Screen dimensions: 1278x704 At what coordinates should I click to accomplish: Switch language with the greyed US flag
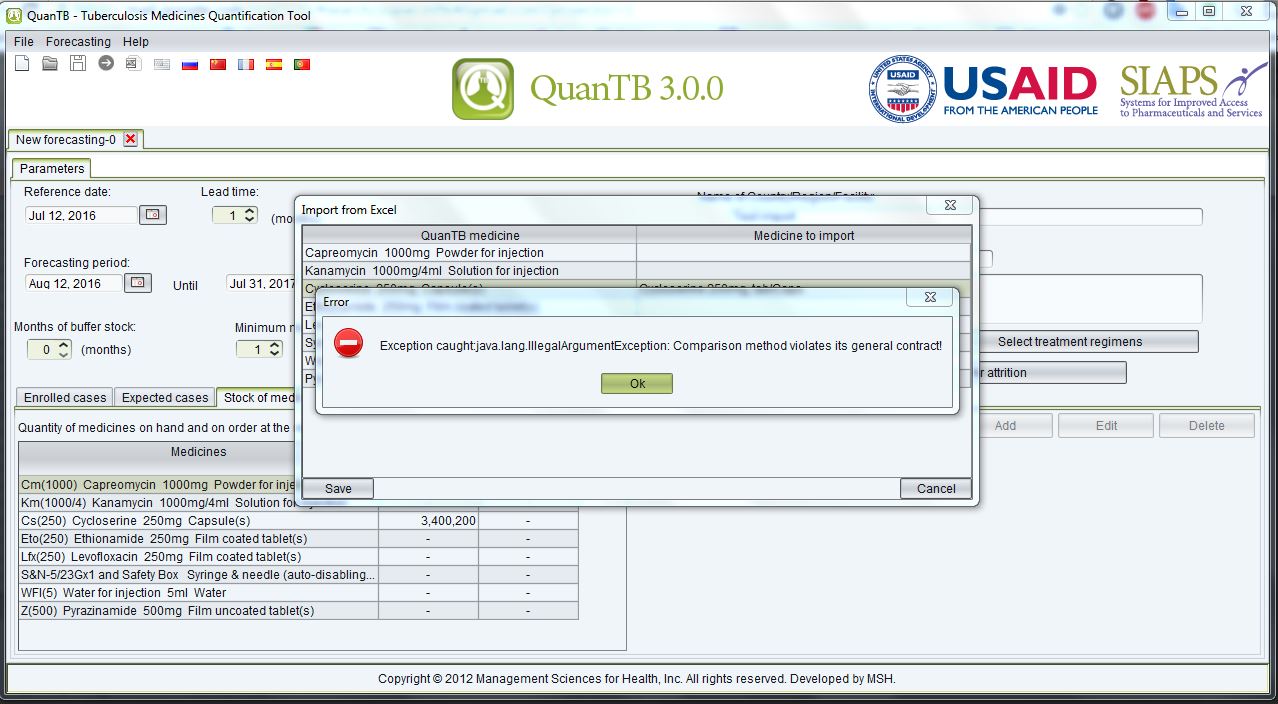(x=162, y=64)
